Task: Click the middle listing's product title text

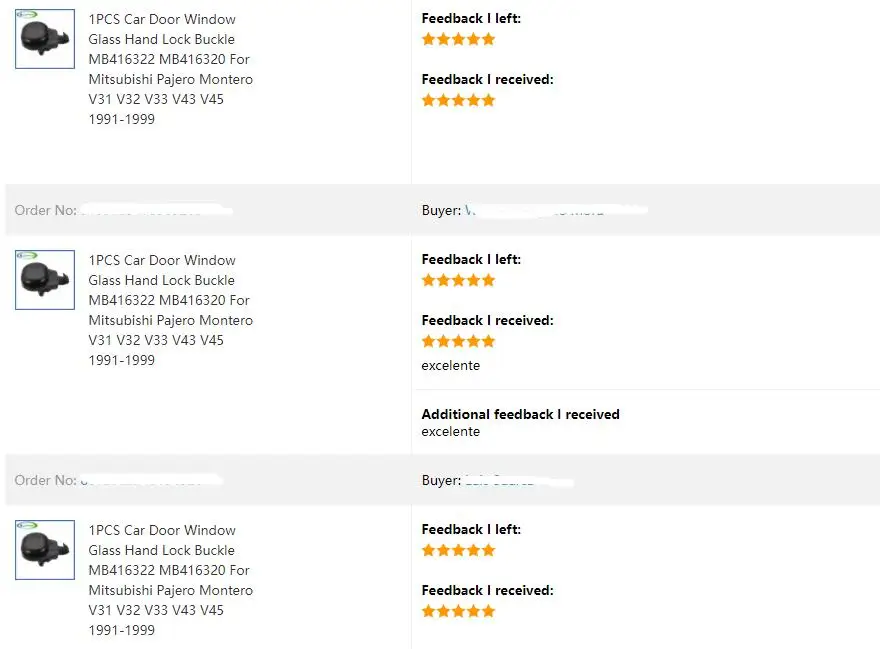Action: point(171,310)
